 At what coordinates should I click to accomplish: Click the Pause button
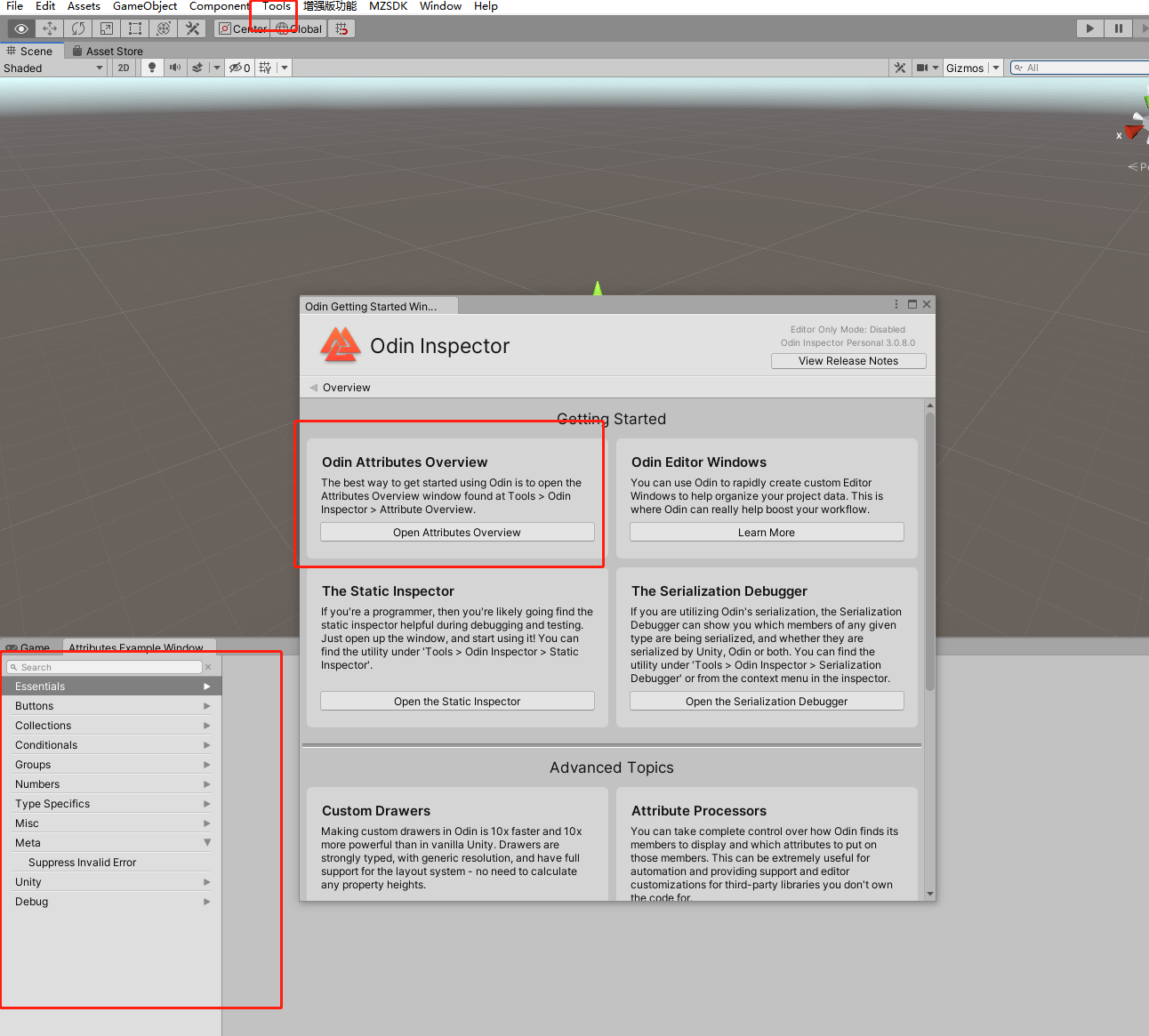tap(1118, 28)
